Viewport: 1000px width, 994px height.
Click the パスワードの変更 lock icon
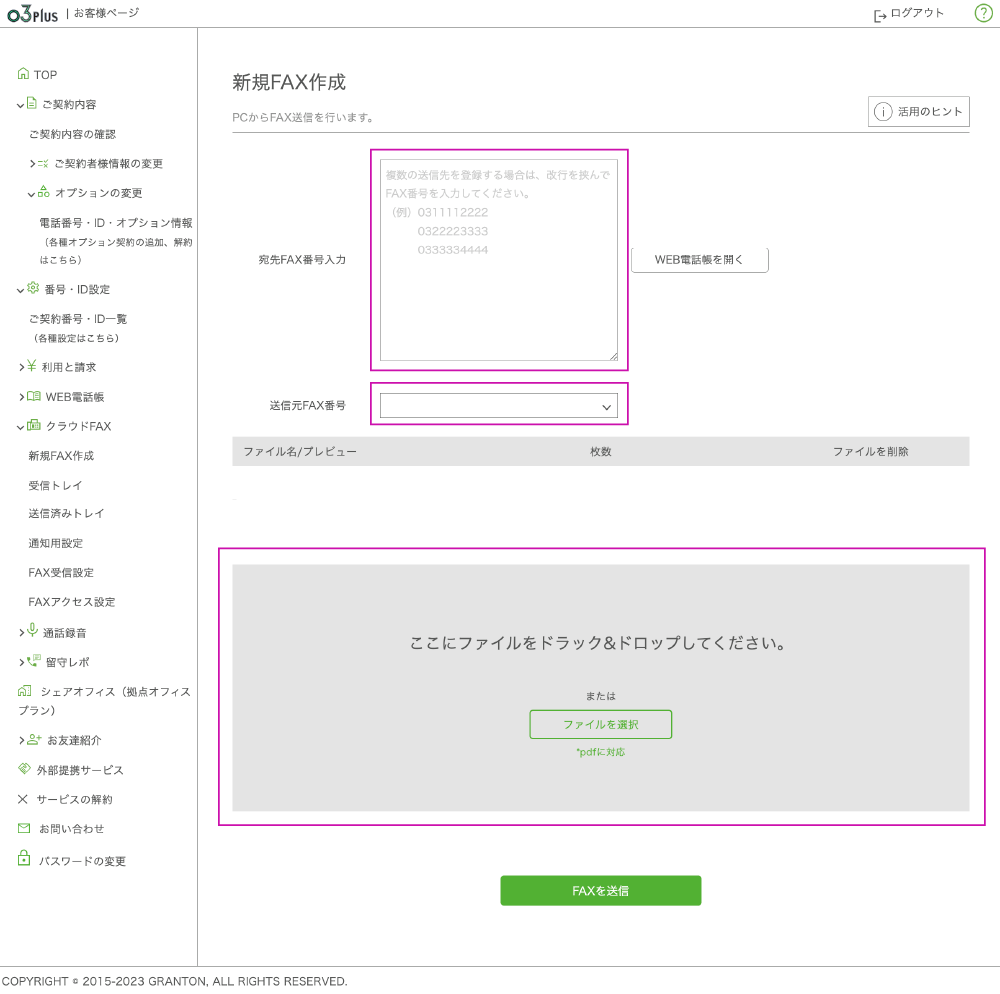24,858
